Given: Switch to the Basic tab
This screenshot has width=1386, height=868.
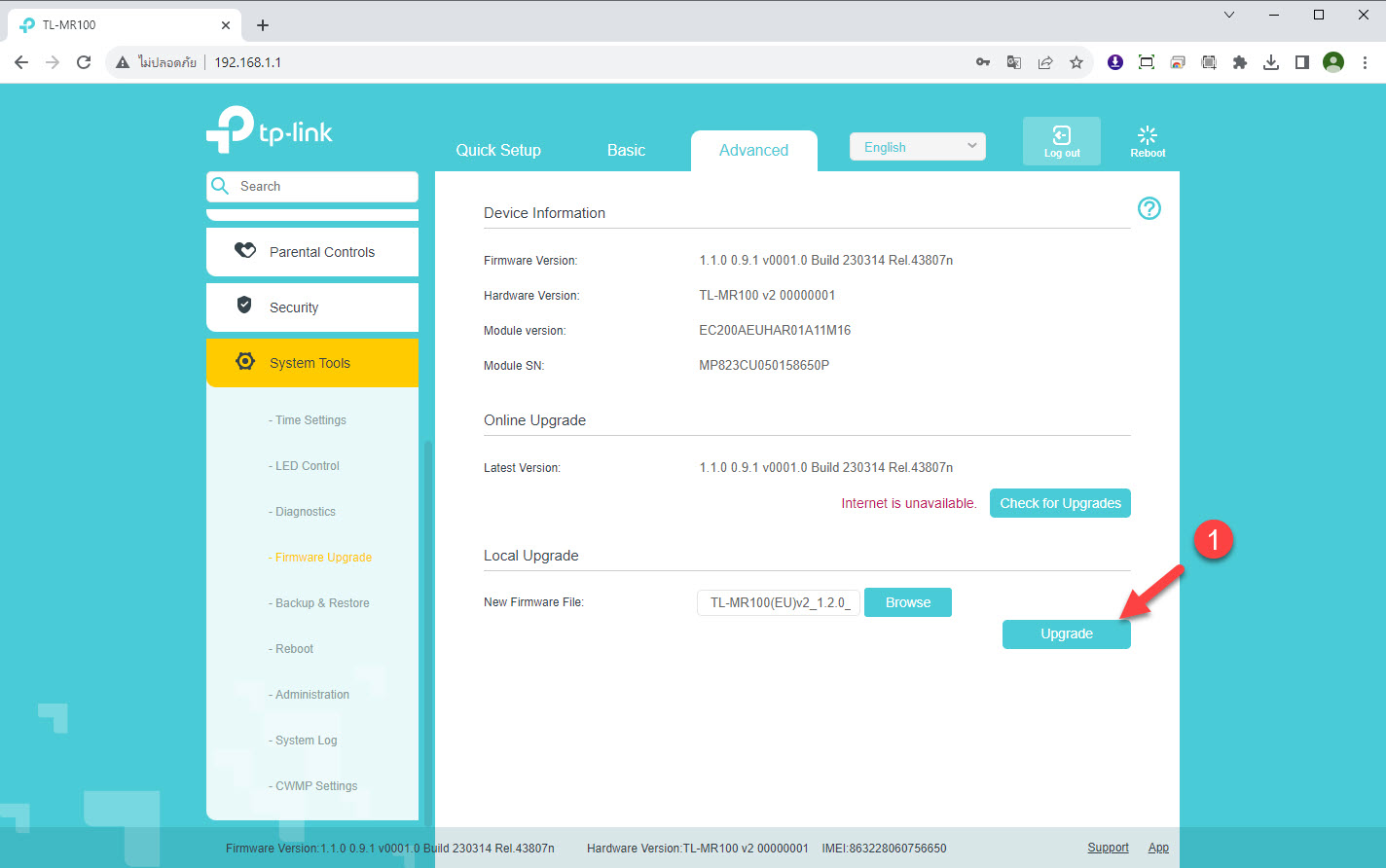Looking at the screenshot, I should [626, 150].
